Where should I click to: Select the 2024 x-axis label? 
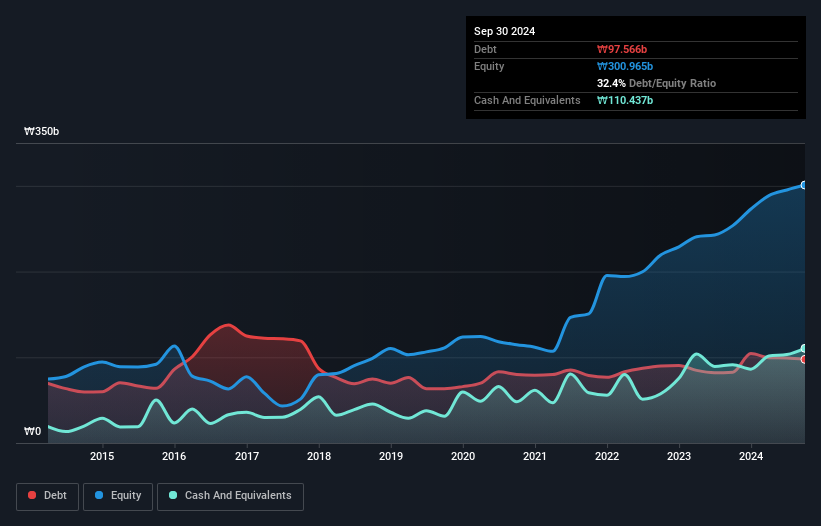coord(751,456)
